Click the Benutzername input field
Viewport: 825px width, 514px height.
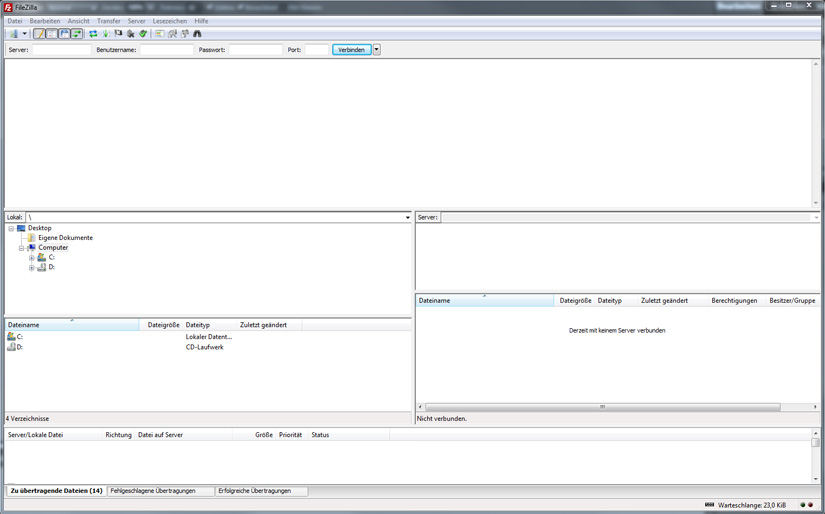coord(167,50)
